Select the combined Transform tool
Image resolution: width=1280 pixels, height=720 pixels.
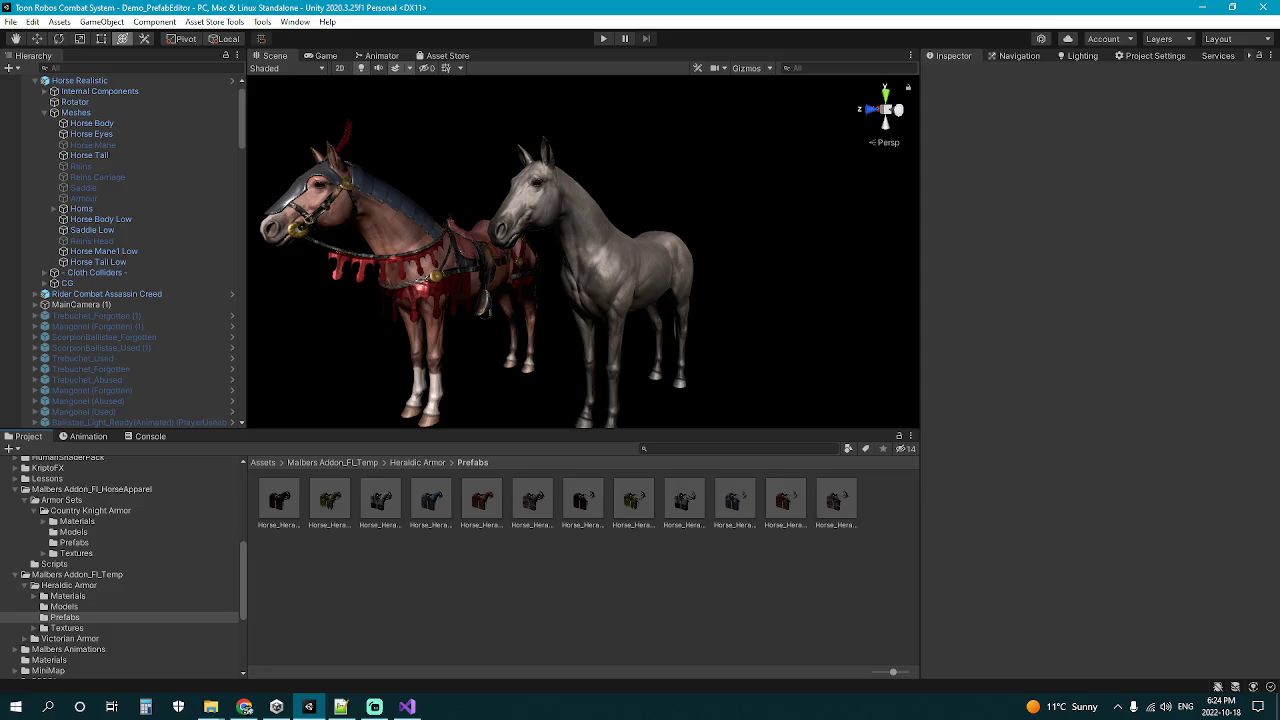point(122,39)
